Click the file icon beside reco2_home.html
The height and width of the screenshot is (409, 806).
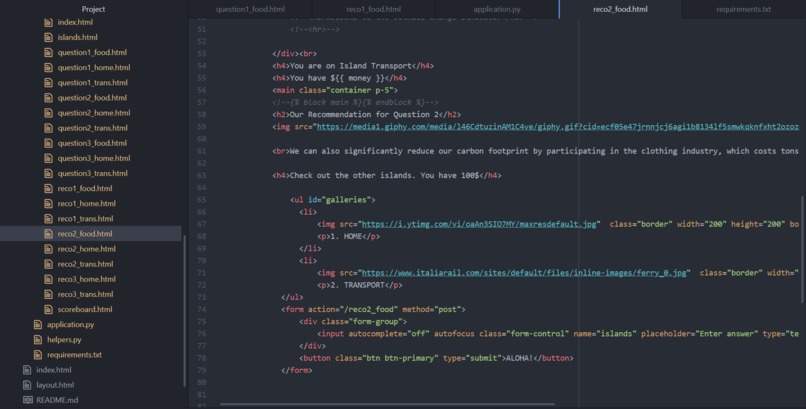pyautogui.click(x=48, y=249)
